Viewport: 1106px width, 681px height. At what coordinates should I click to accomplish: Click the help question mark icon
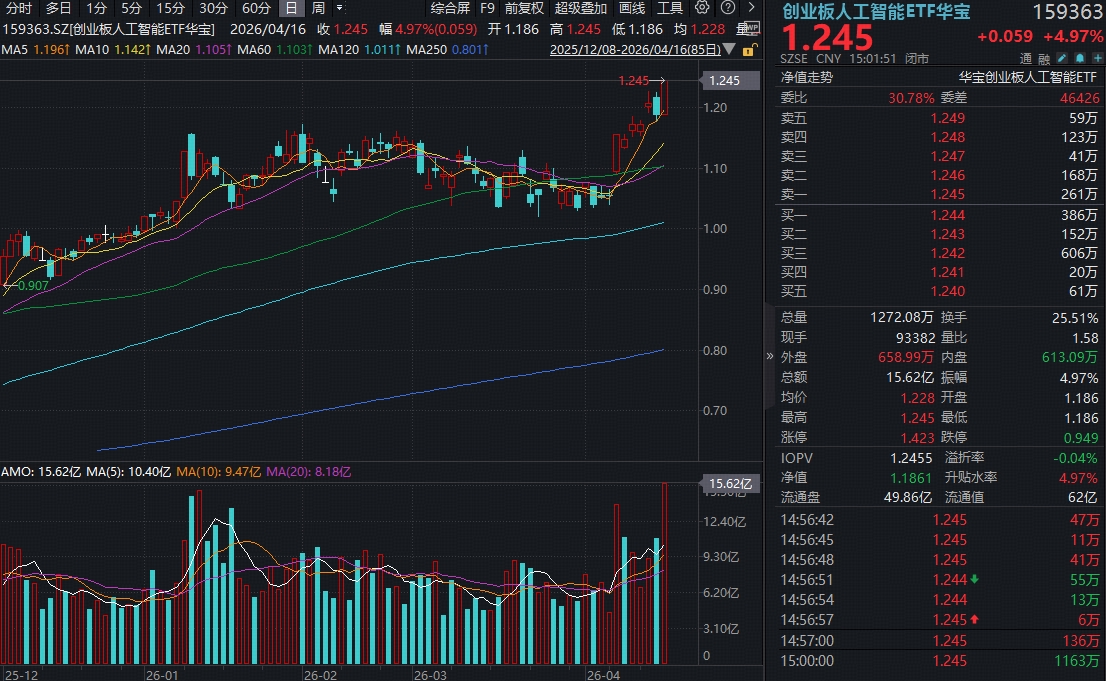coord(726,8)
